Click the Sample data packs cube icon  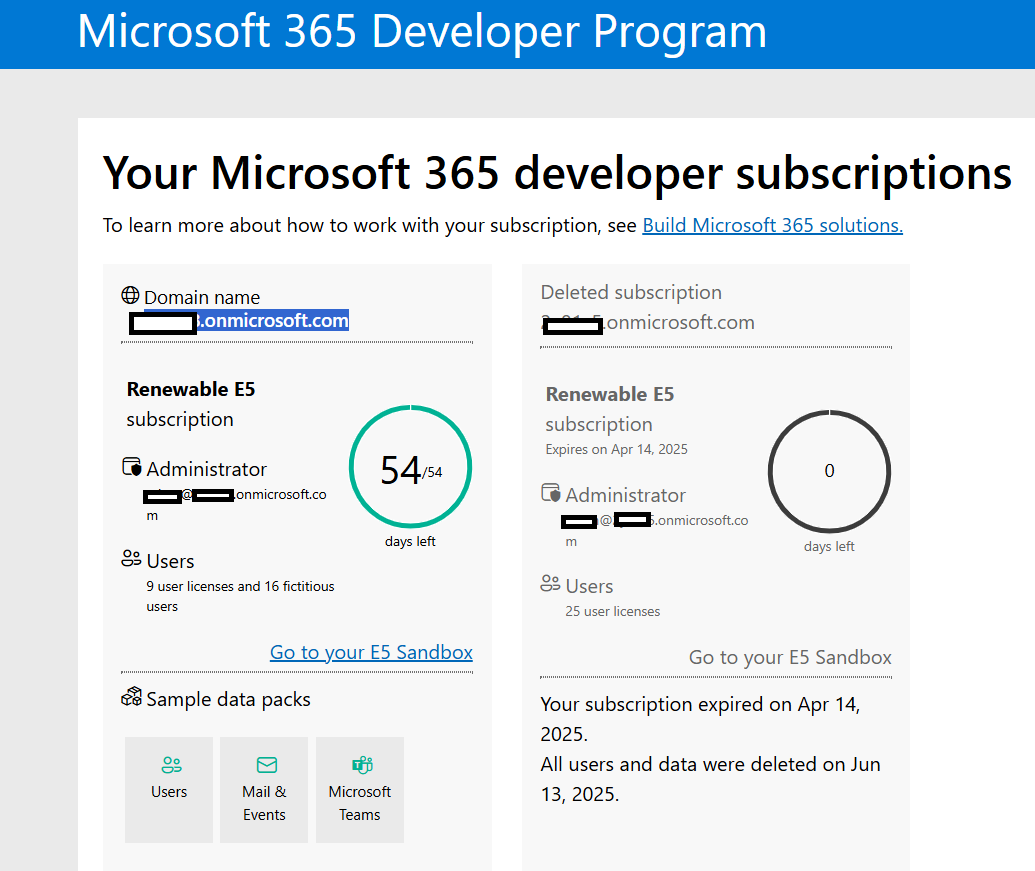pos(131,696)
